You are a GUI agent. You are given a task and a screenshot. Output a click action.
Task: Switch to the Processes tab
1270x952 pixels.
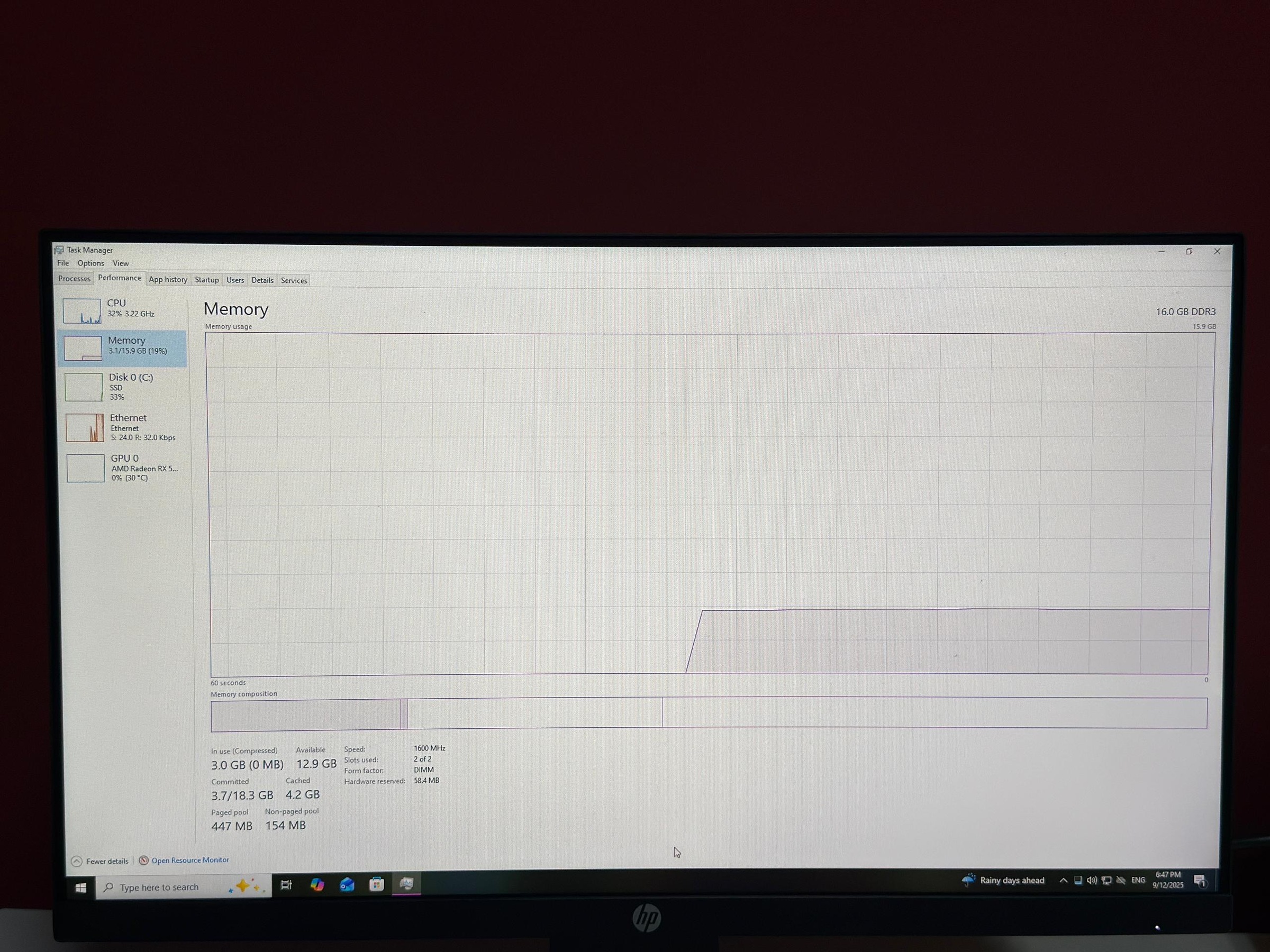(74, 278)
